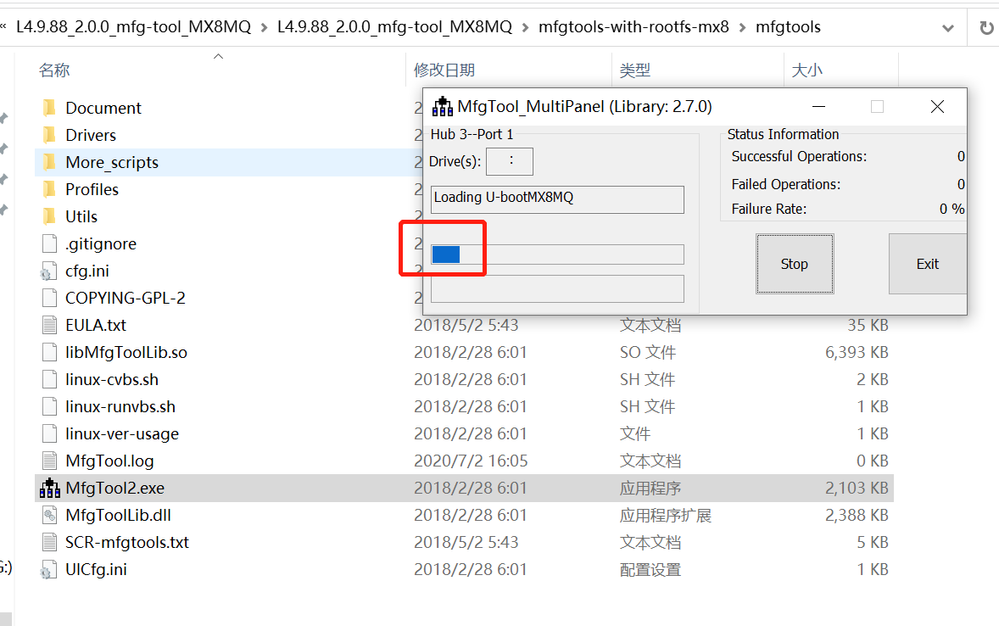Select the MfgTool.log file icon
The height and width of the screenshot is (626, 999).
coord(49,461)
